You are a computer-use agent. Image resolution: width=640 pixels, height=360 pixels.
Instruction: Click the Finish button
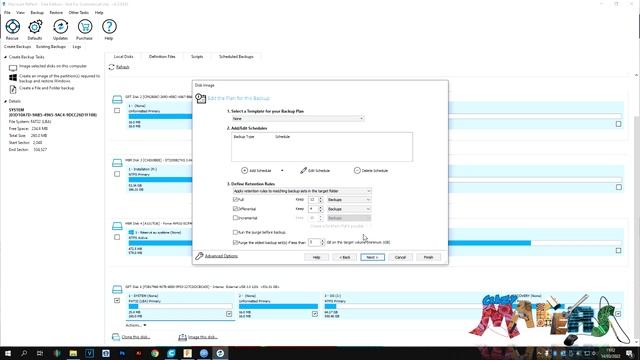coord(428,257)
